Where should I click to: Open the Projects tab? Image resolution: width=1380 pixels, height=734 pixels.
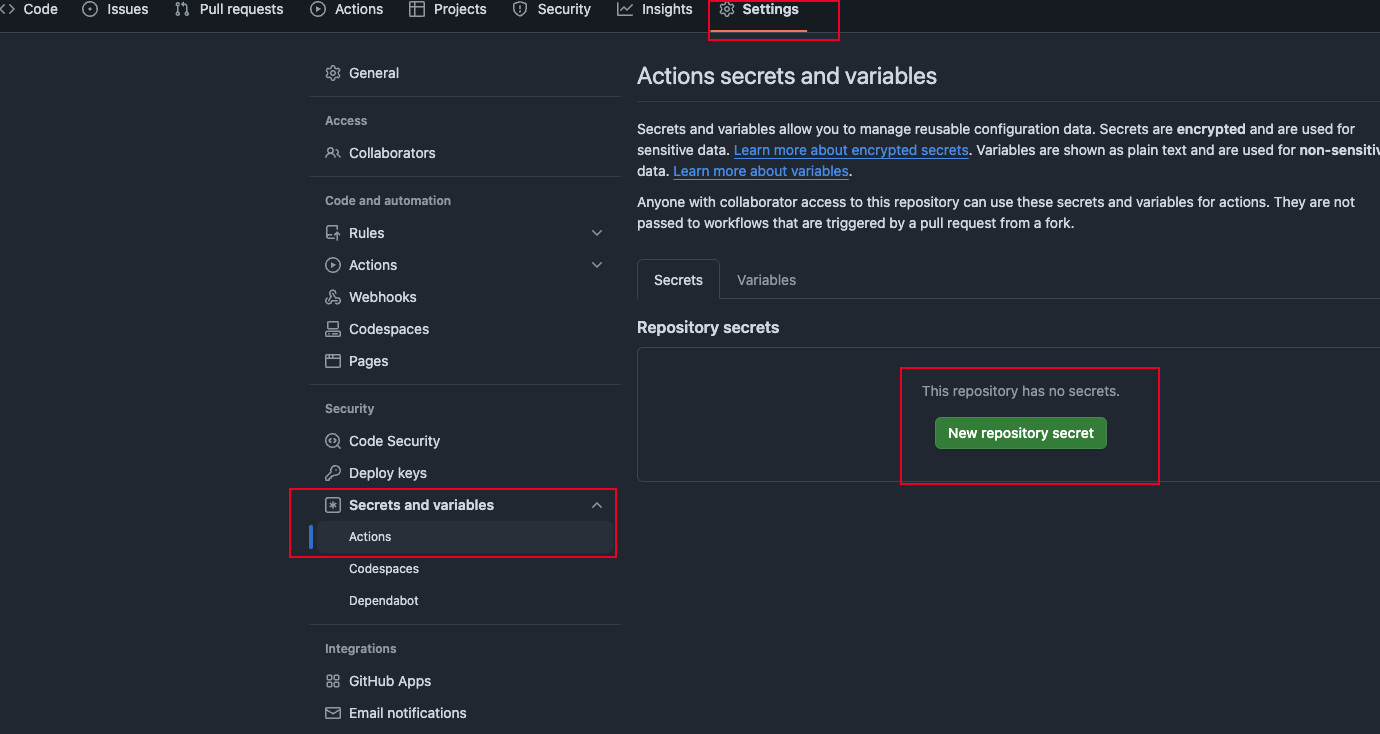[447, 9]
